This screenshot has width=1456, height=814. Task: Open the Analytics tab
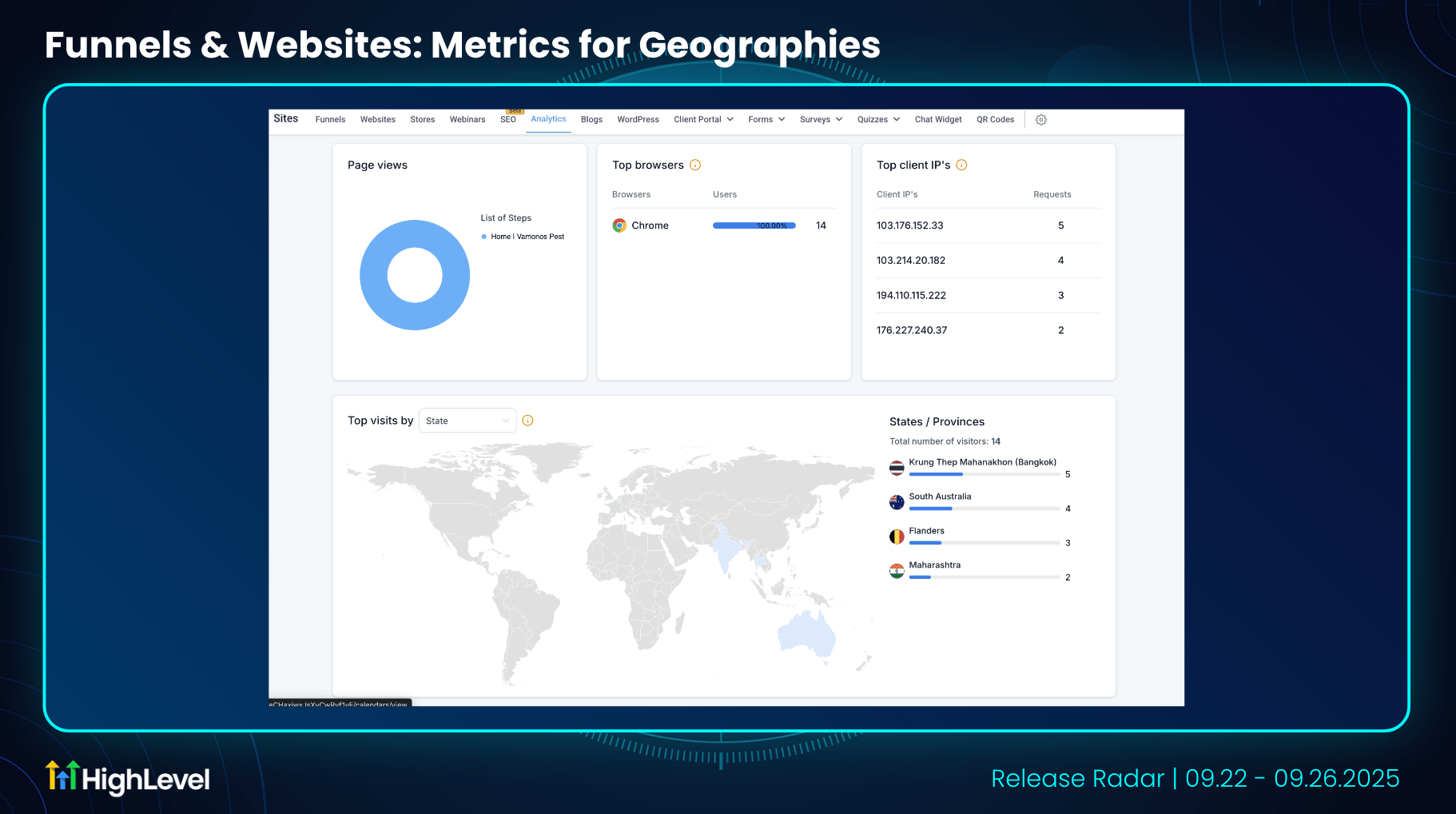(x=548, y=119)
